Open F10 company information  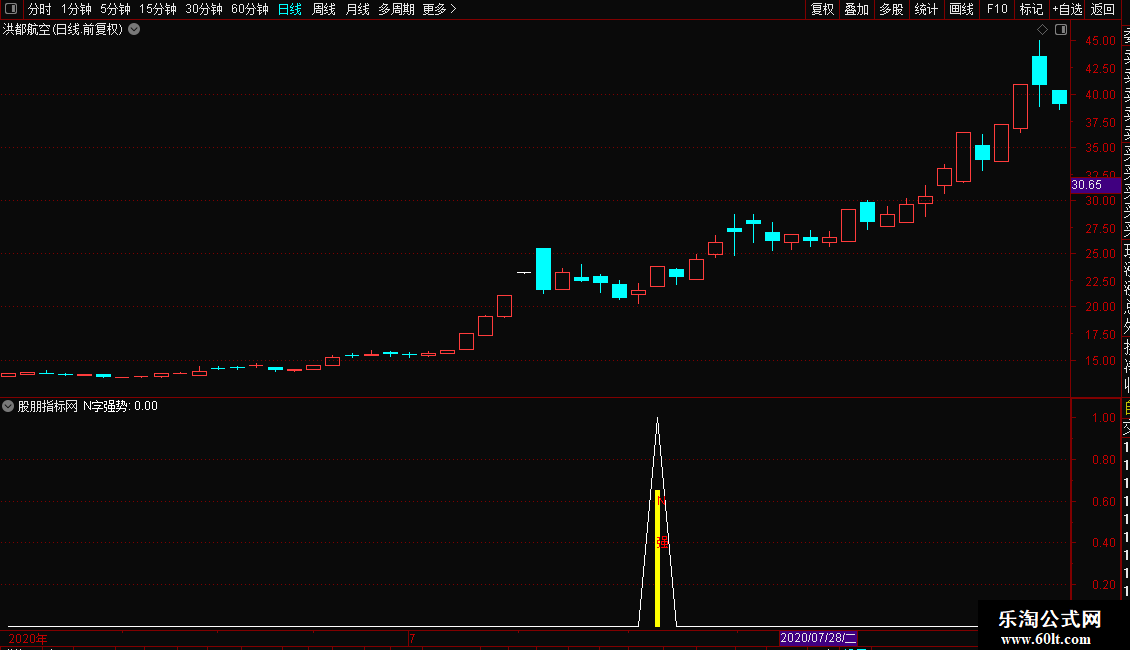pos(997,9)
